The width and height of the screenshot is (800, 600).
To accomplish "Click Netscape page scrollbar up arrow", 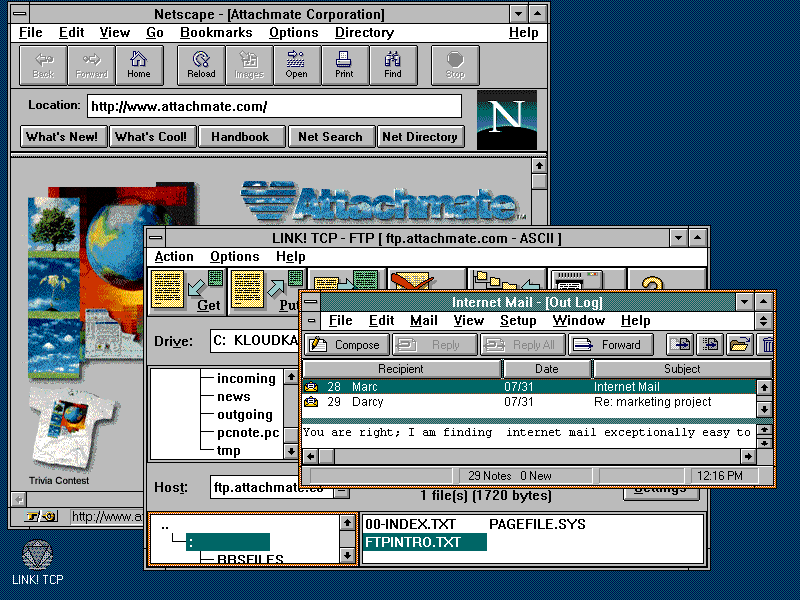I will pos(539,166).
